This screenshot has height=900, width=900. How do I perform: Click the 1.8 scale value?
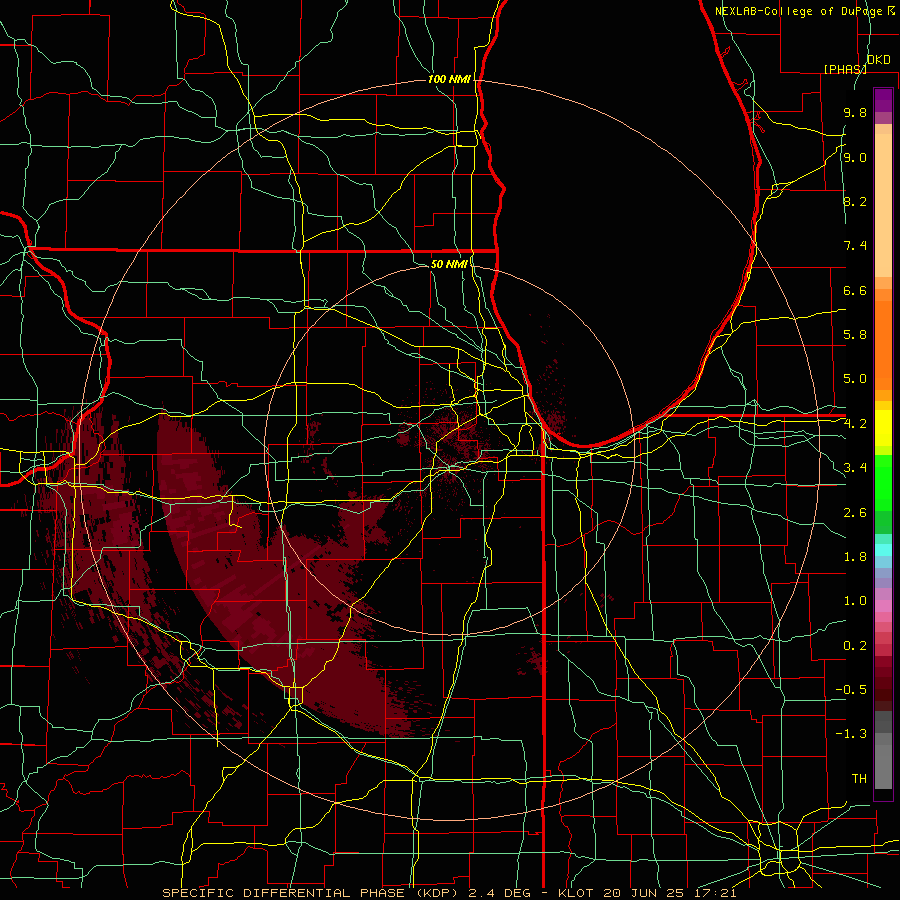(x=855, y=557)
